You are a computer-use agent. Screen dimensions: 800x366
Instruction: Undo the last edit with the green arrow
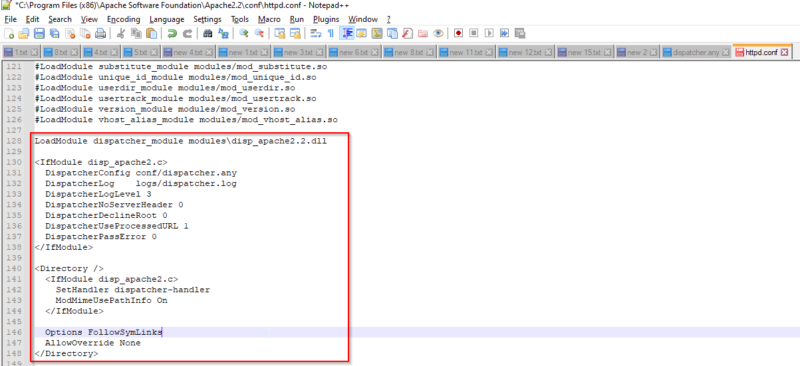(172, 33)
